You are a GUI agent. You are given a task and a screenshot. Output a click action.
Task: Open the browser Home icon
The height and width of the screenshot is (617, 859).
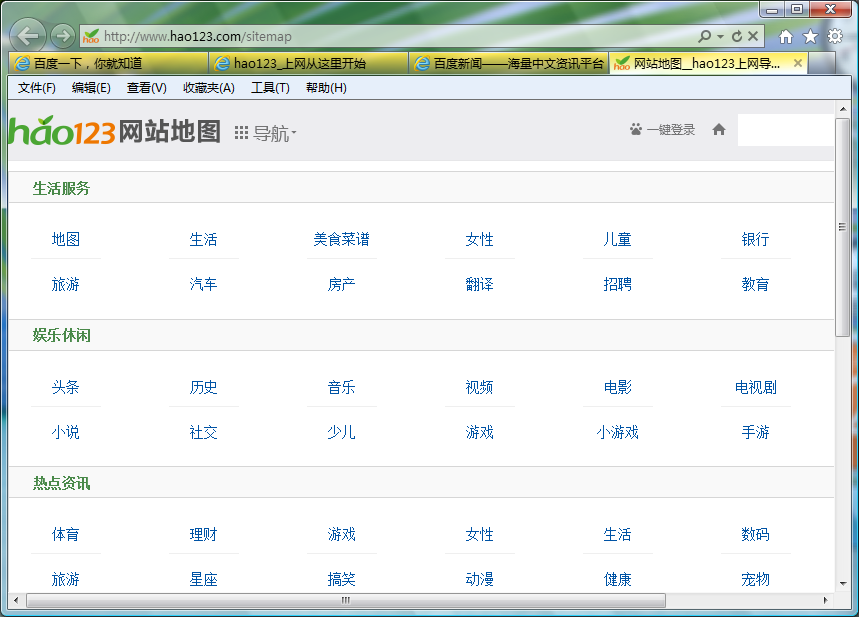[786, 37]
